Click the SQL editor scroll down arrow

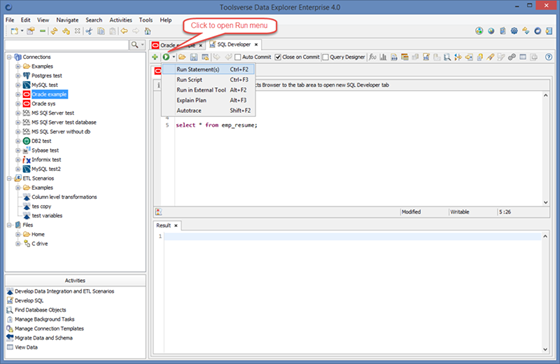click(x=545, y=202)
